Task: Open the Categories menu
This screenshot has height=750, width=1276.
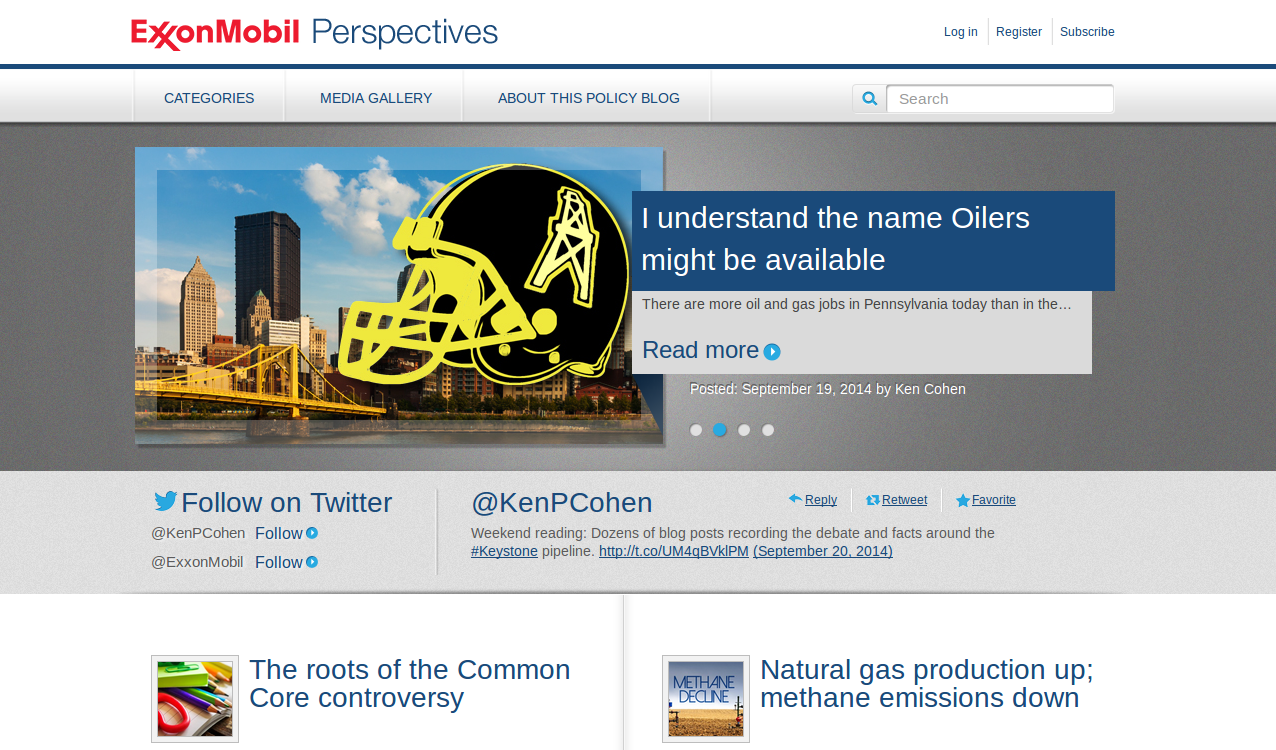Action: coord(209,98)
